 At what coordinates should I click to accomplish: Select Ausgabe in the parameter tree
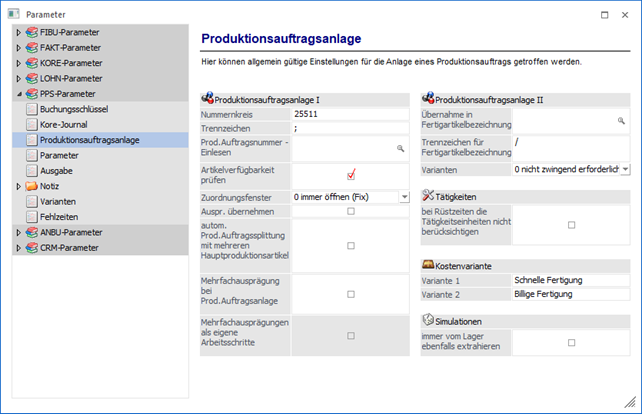[x=56, y=171]
